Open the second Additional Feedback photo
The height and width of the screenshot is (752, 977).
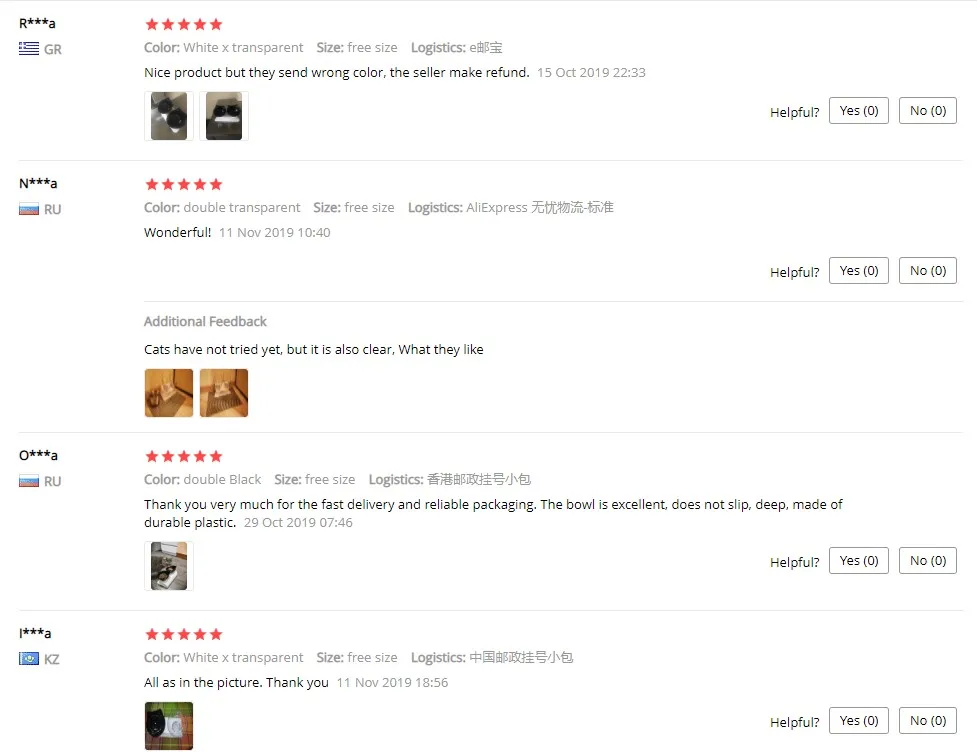click(x=224, y=393)
